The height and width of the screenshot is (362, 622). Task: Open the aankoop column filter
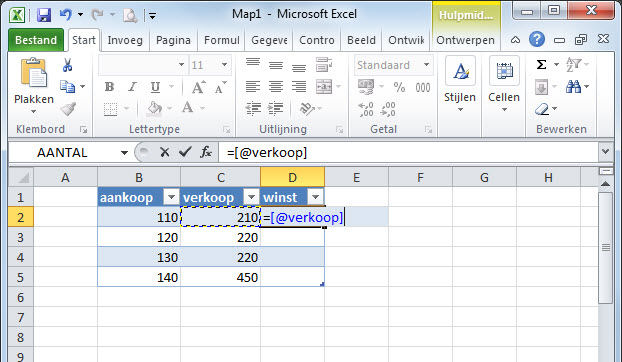click(x=171, y=197)
